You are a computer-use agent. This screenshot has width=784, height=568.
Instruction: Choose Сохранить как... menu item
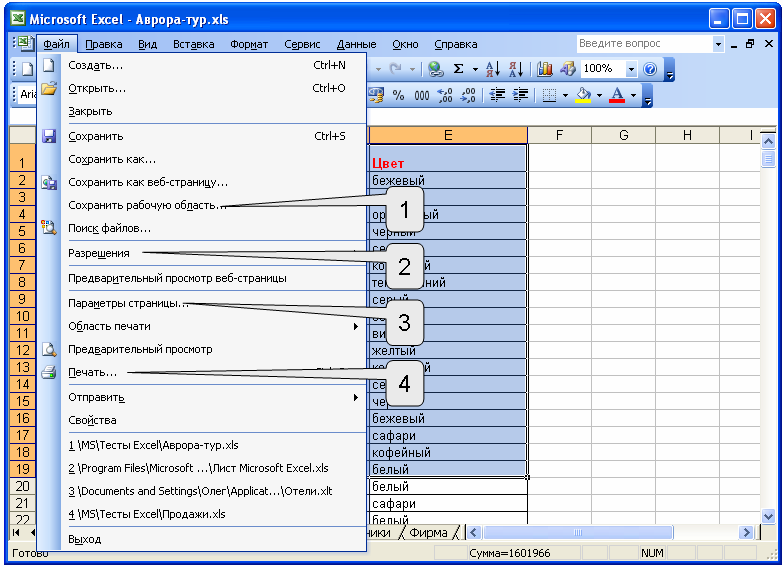coord(202,160)
